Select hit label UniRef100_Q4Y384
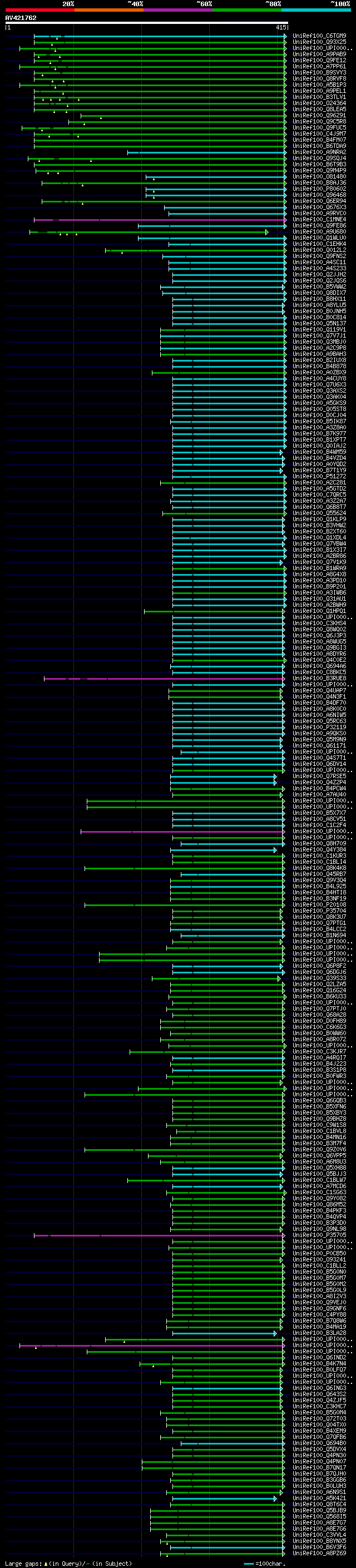 [x=319, y=850]
